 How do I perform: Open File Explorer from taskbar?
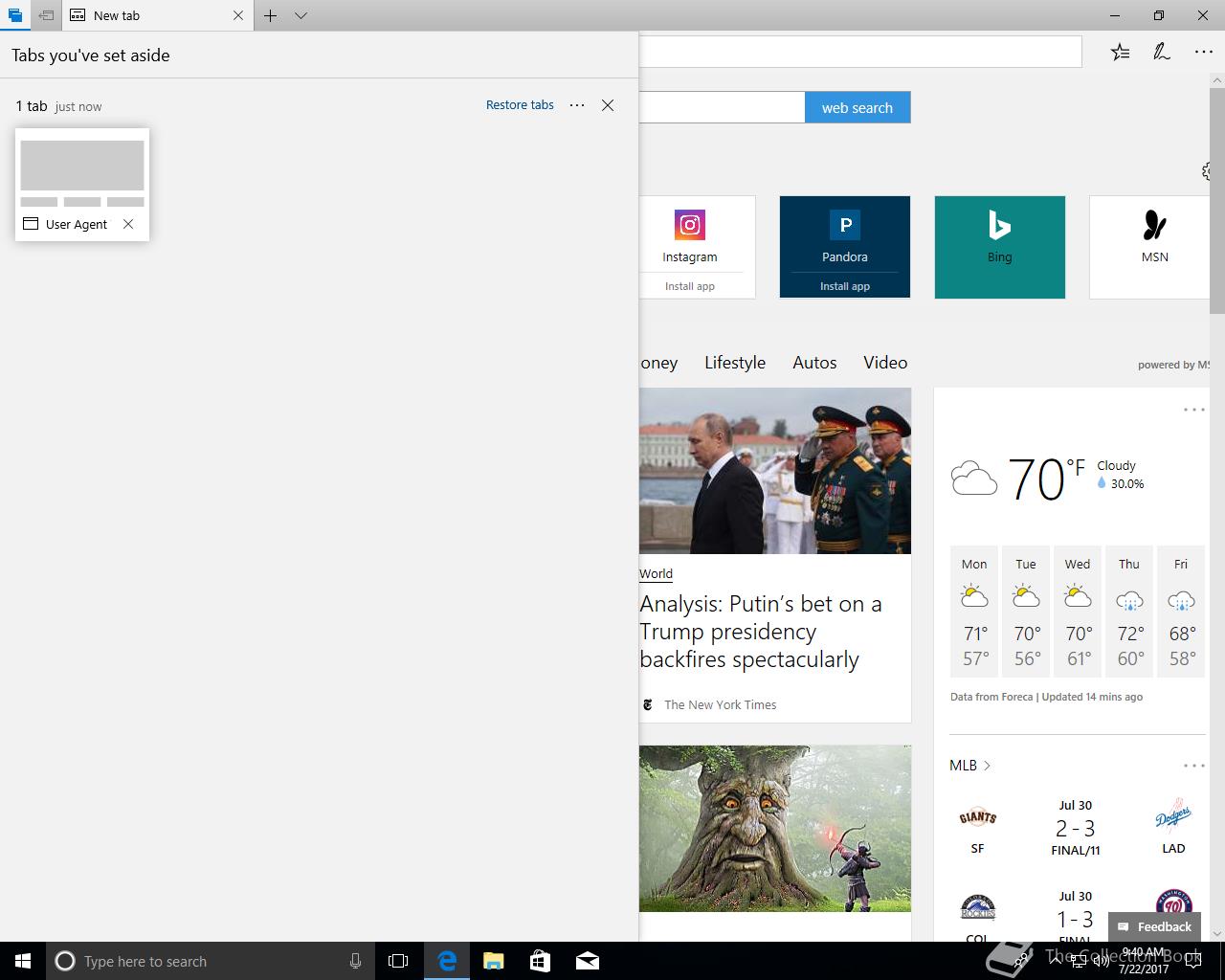point(494,961)
